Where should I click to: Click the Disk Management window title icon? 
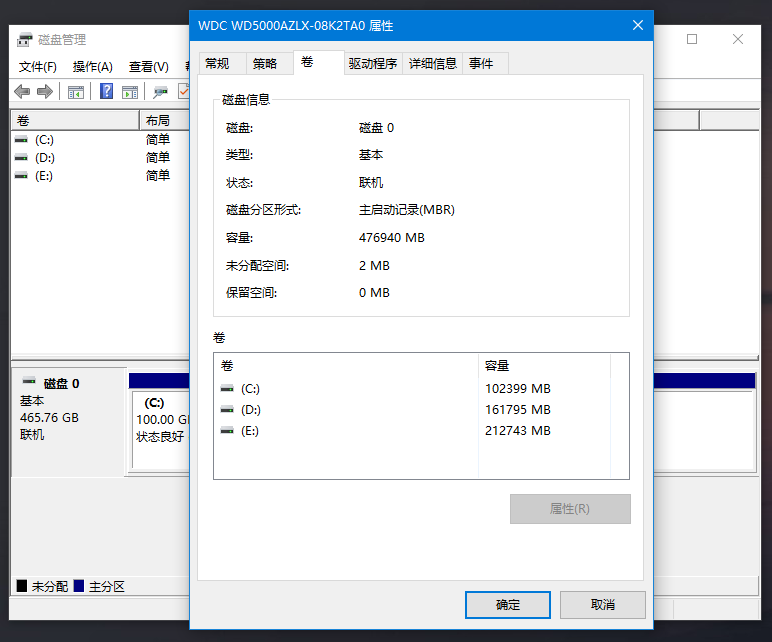pos(24,40)
